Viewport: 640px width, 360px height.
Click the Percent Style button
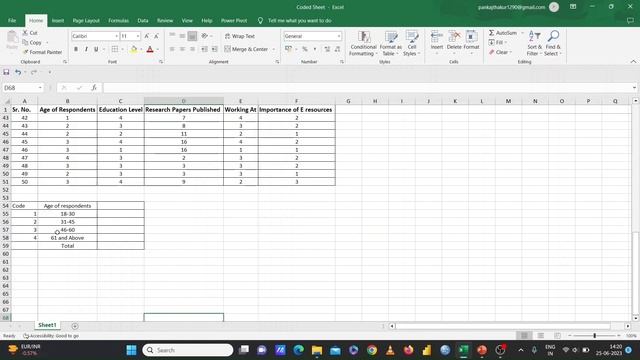pyautogui.click(x=304, y=49)
